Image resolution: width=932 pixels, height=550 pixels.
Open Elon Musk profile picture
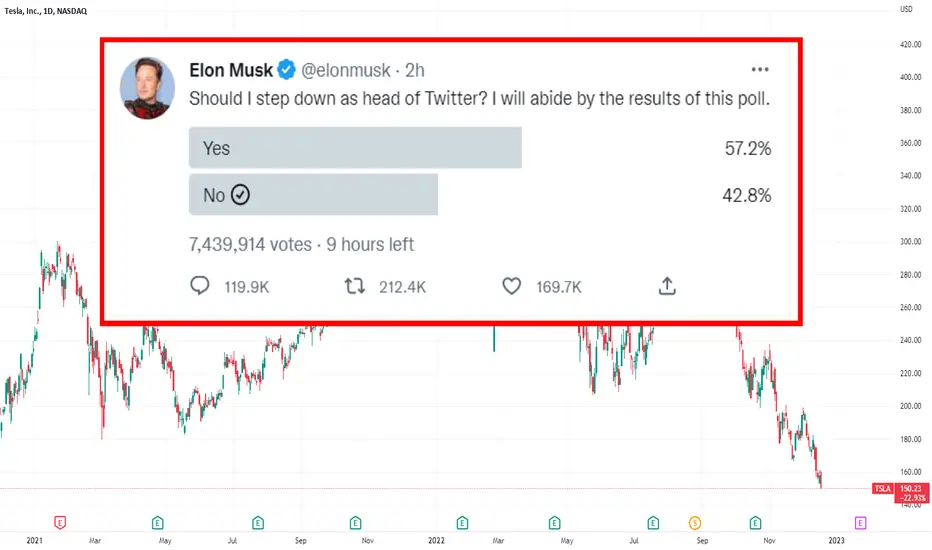(147, 88)
